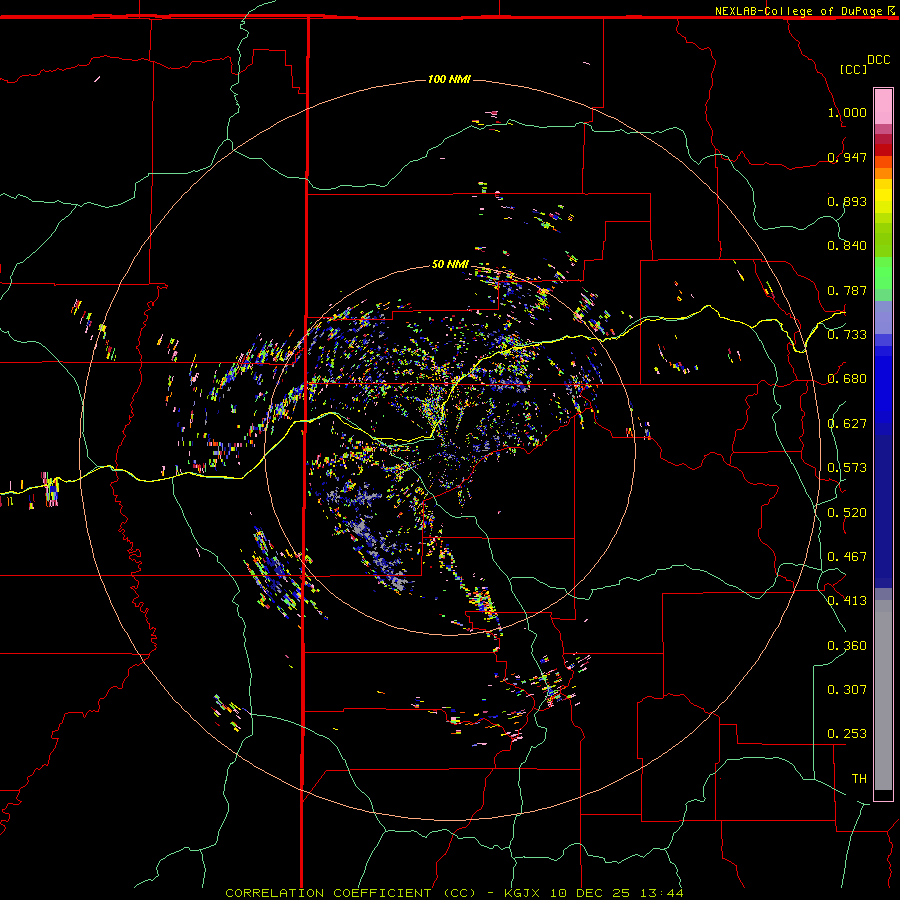
Task: Select the 0.253 legend value
Action: point(847,734)
